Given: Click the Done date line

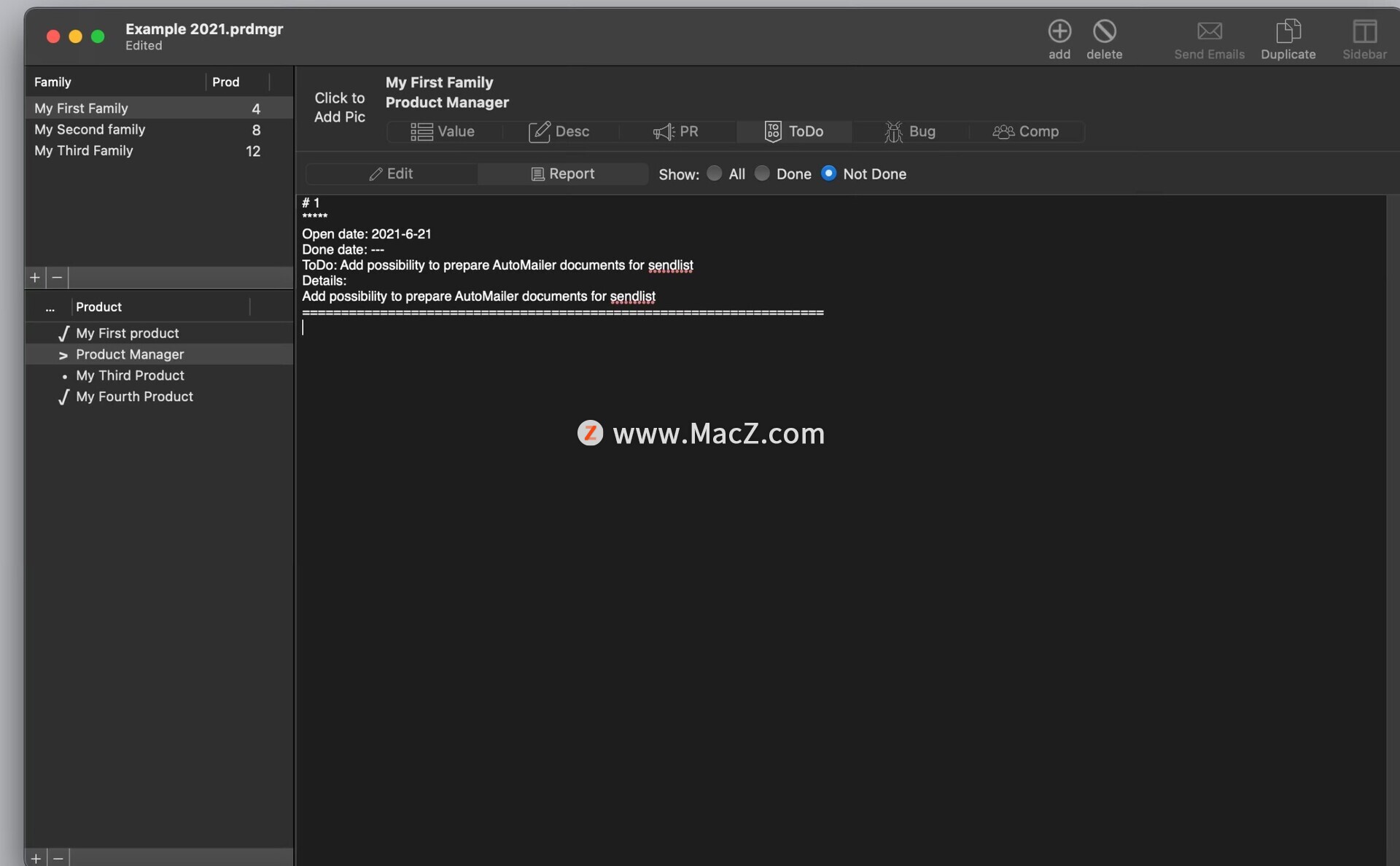Looking at the screenshot, I should pyautogui.click(x=343, y=250).
